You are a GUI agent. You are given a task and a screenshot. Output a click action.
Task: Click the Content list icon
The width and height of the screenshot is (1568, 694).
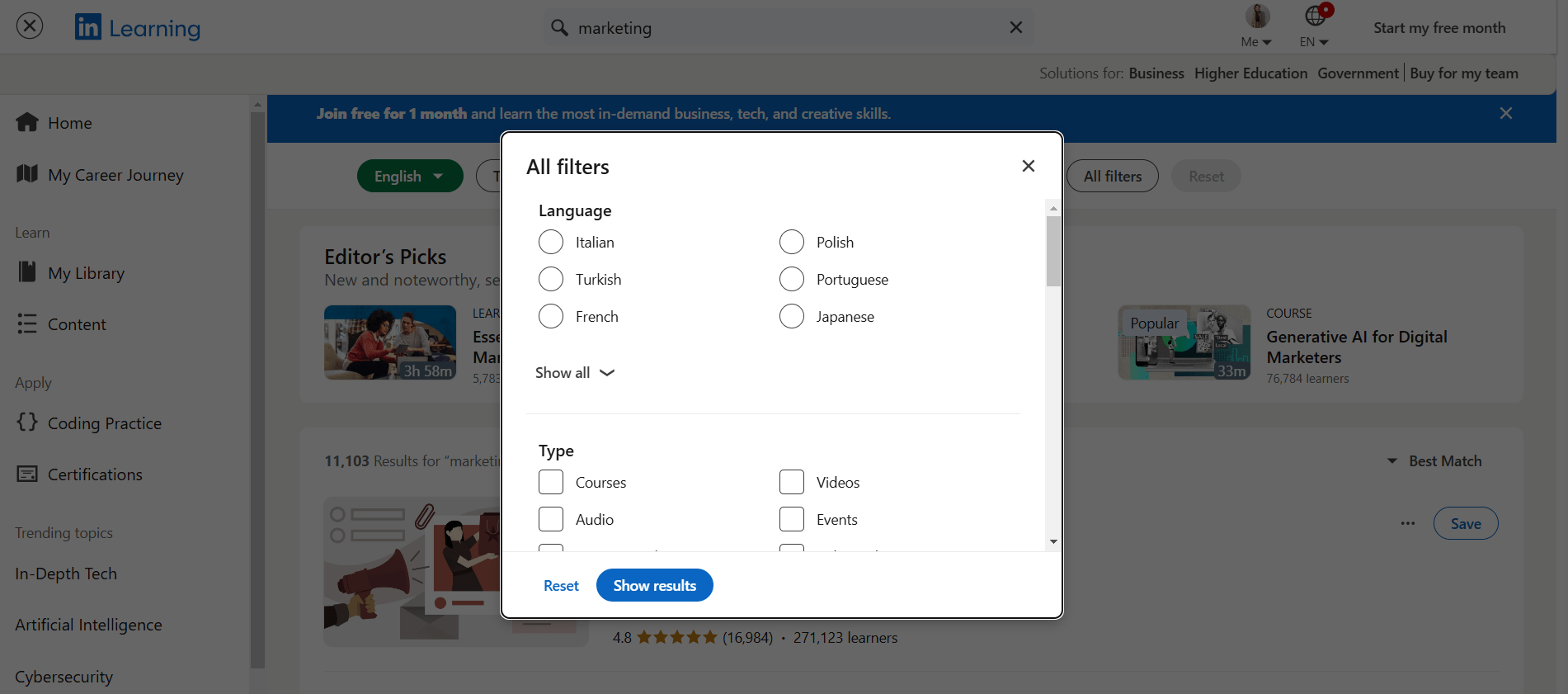click(27, 323)
